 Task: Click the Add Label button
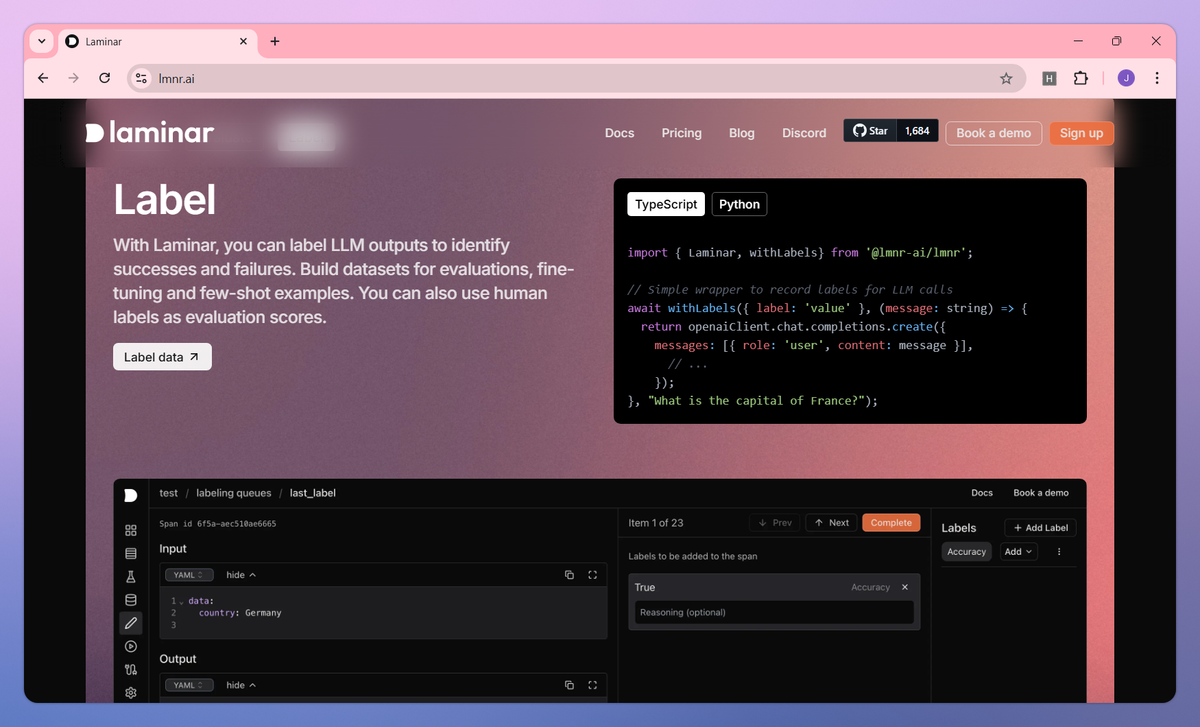pyautogui.click(x=1040, y=528)
